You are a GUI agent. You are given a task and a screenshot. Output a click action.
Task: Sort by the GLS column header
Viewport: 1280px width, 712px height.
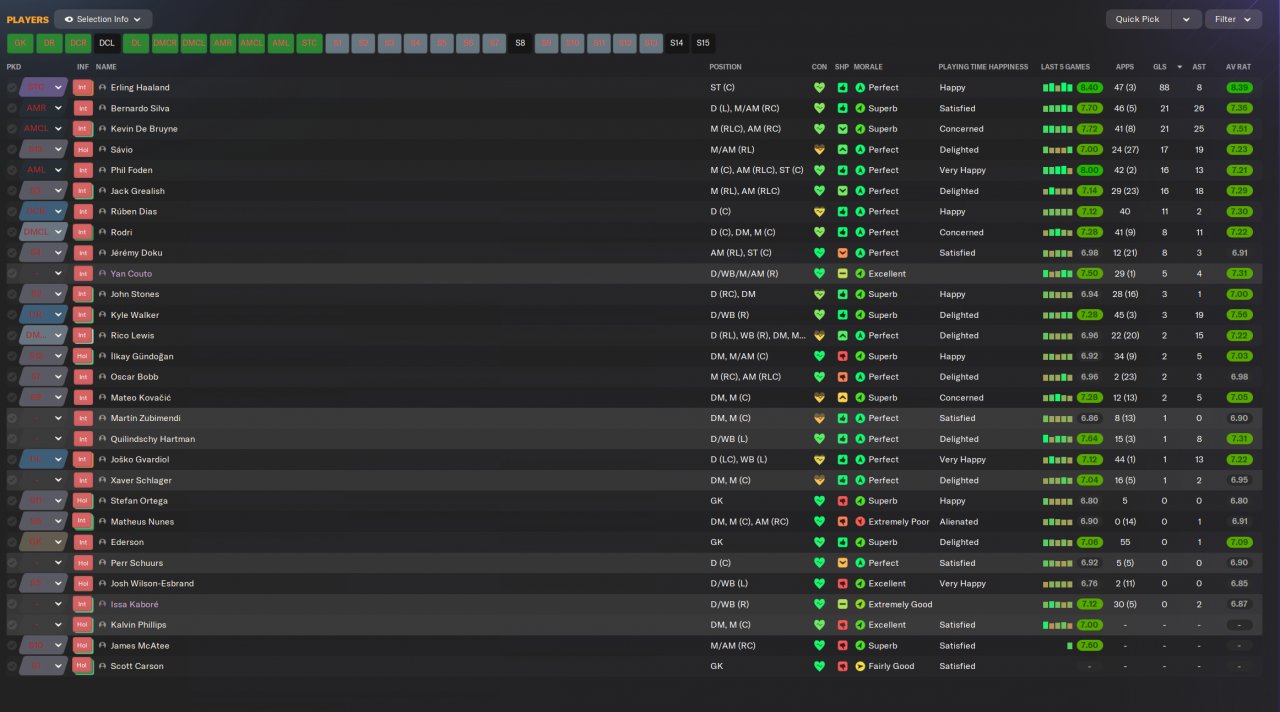pyautogui.click(x=1159, y=67)
